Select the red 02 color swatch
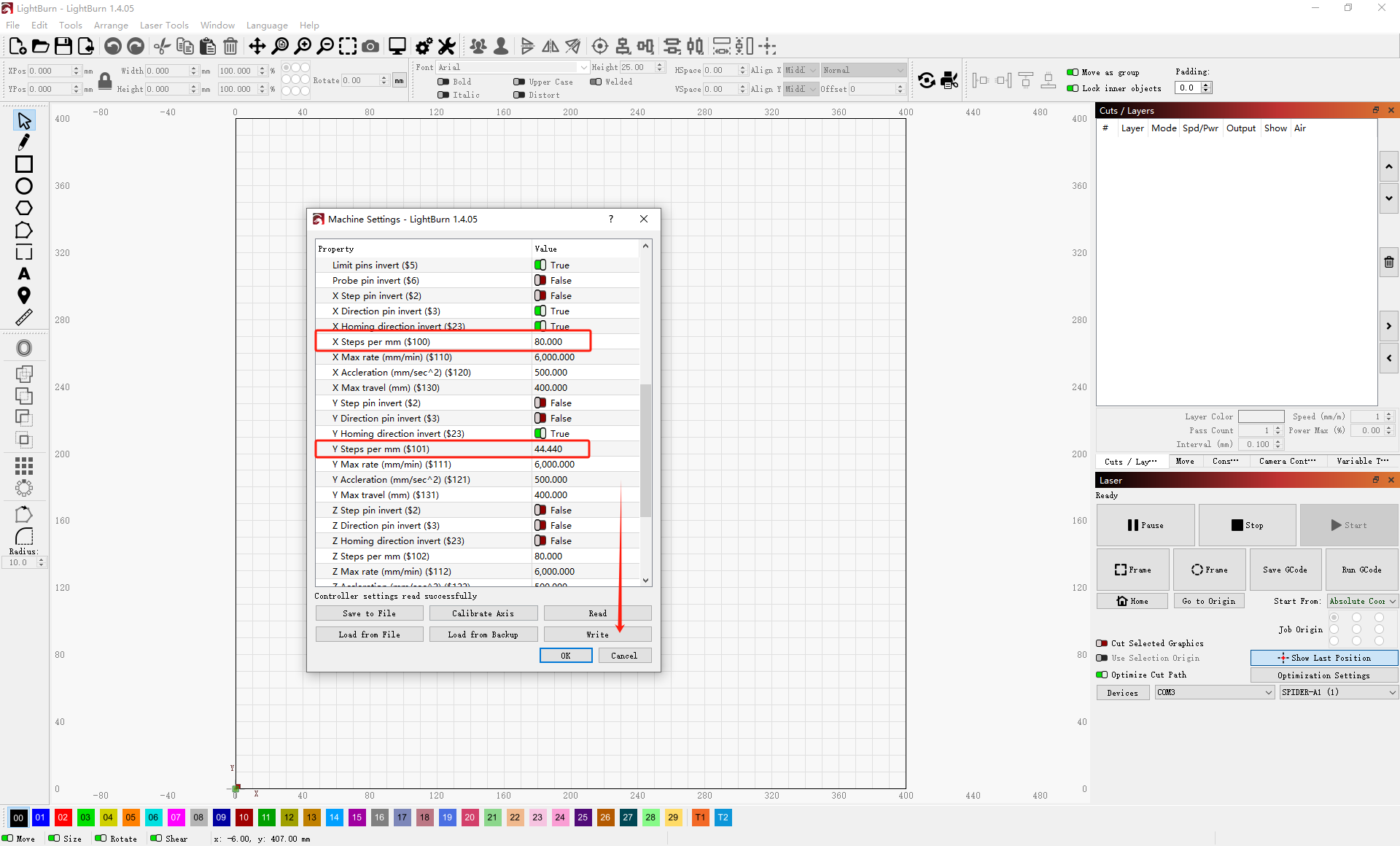This screenshot has height=846, width=1400. [x=63, y=817]
